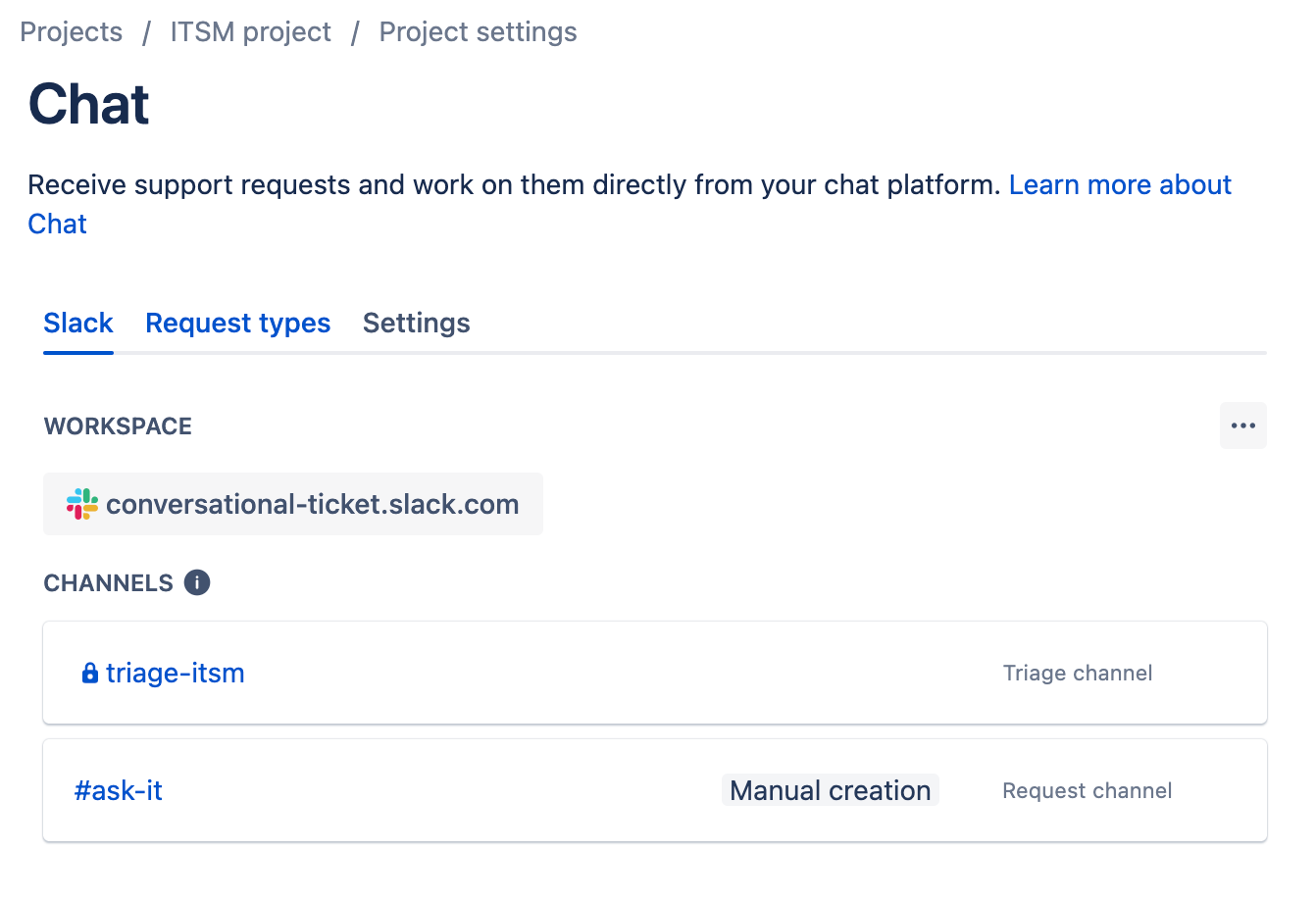Select the #ask-it channel row

point(490,790)
